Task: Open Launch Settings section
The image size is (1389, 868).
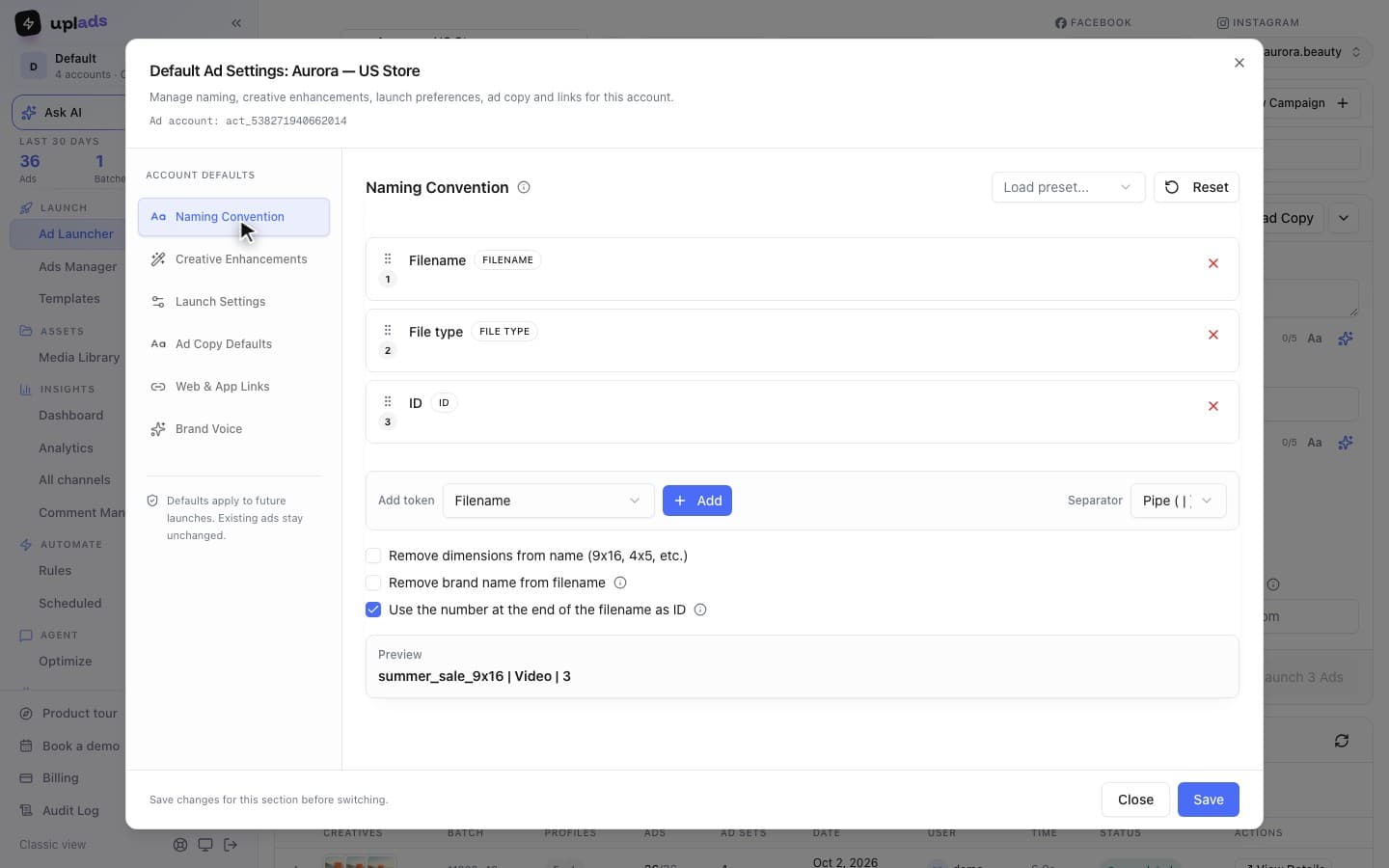Action: point(233,302)
